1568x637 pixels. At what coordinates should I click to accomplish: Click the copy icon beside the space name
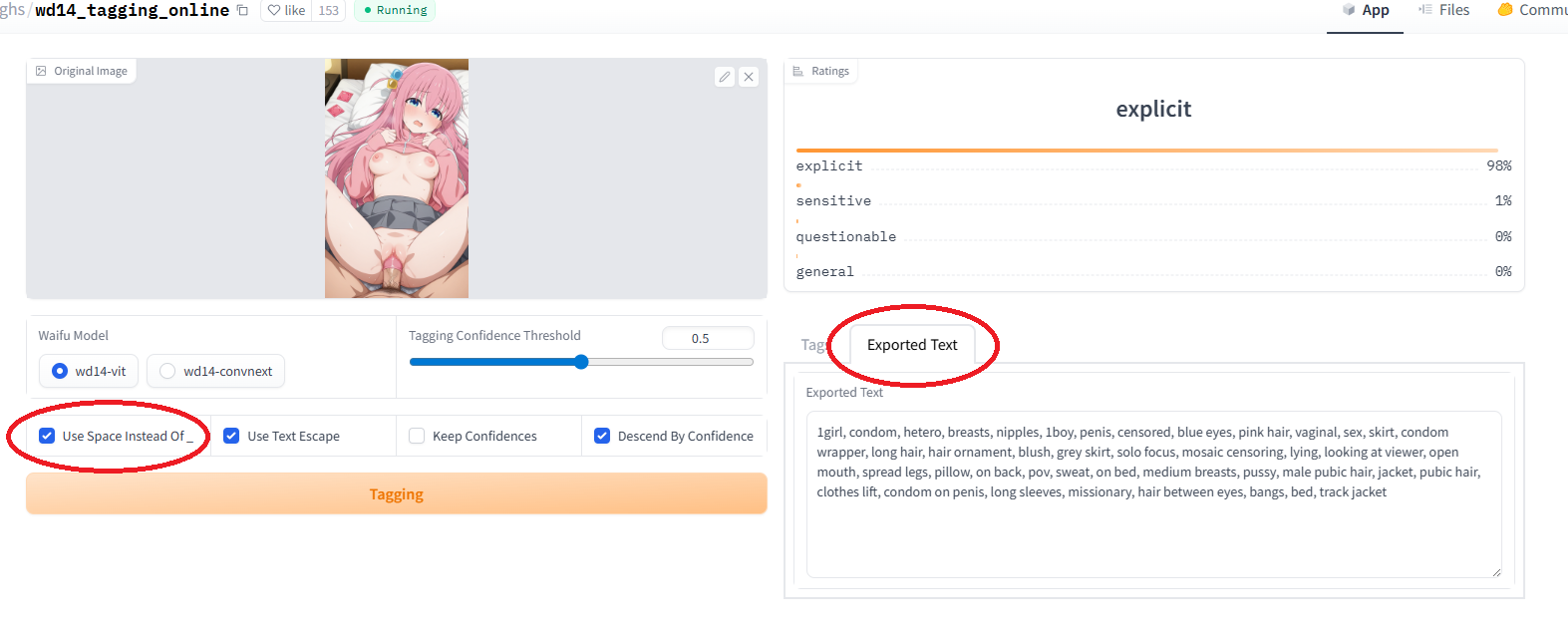point(242,11)
